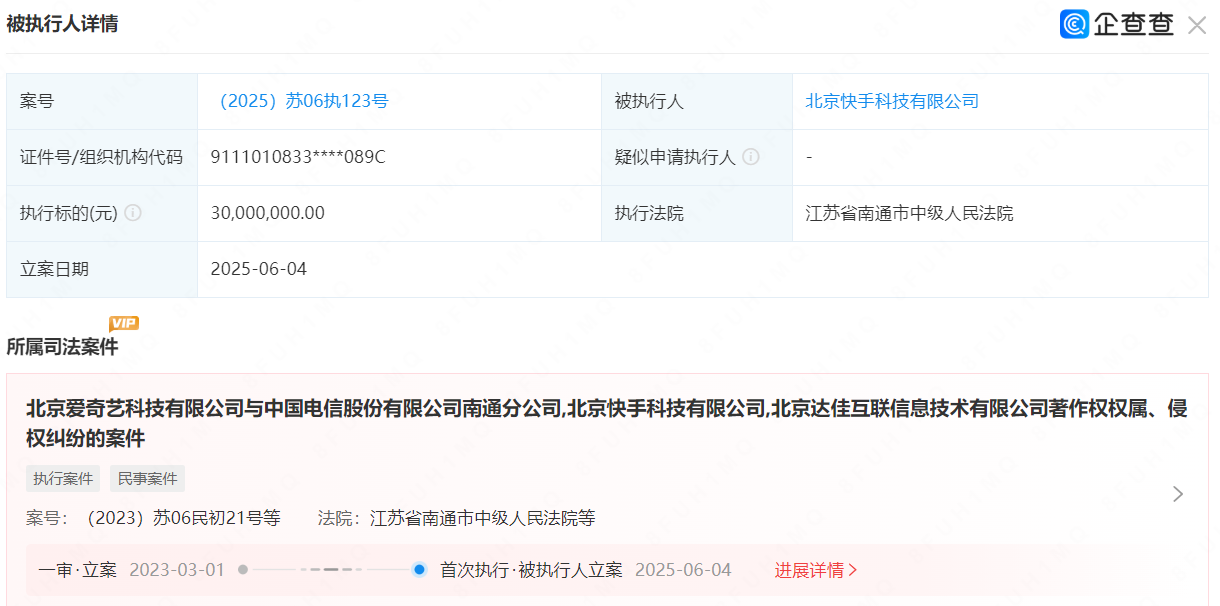The image size is (1220, 606).
Task: Select the timeline date 2025-06-04 after 被执行人立案
Action: pos(683,570)
